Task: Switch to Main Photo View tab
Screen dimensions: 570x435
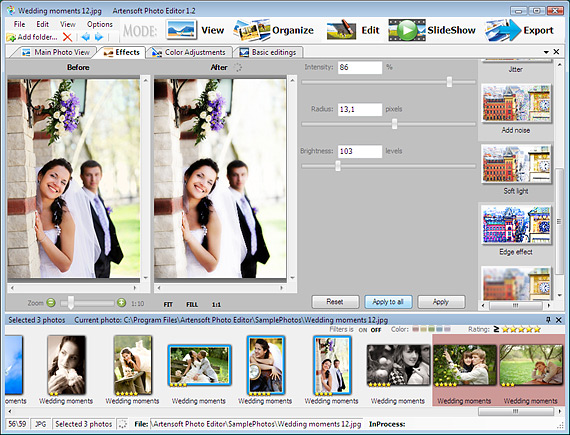Action: coord(55,52)
